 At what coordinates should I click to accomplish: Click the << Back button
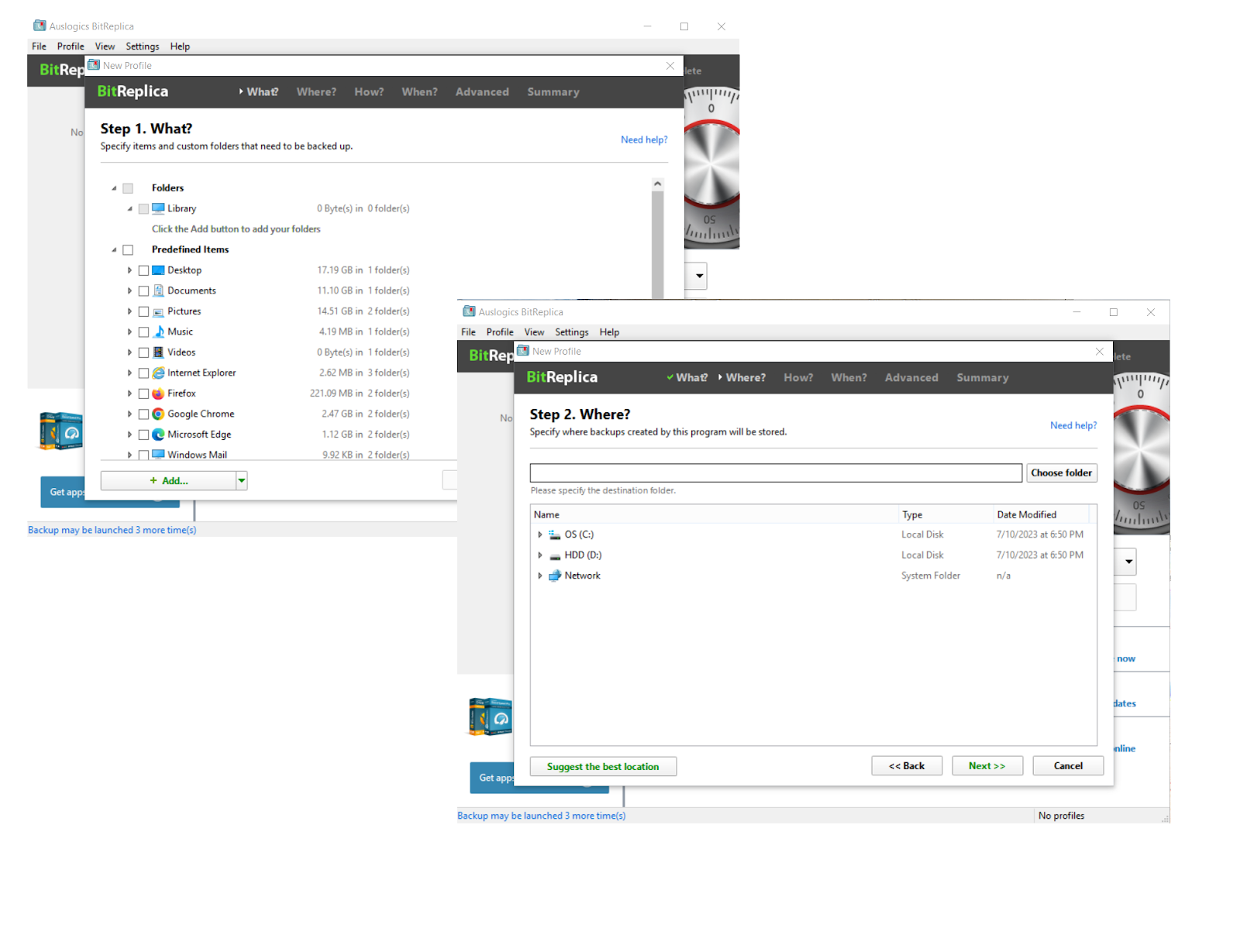(x=907, y=766)
